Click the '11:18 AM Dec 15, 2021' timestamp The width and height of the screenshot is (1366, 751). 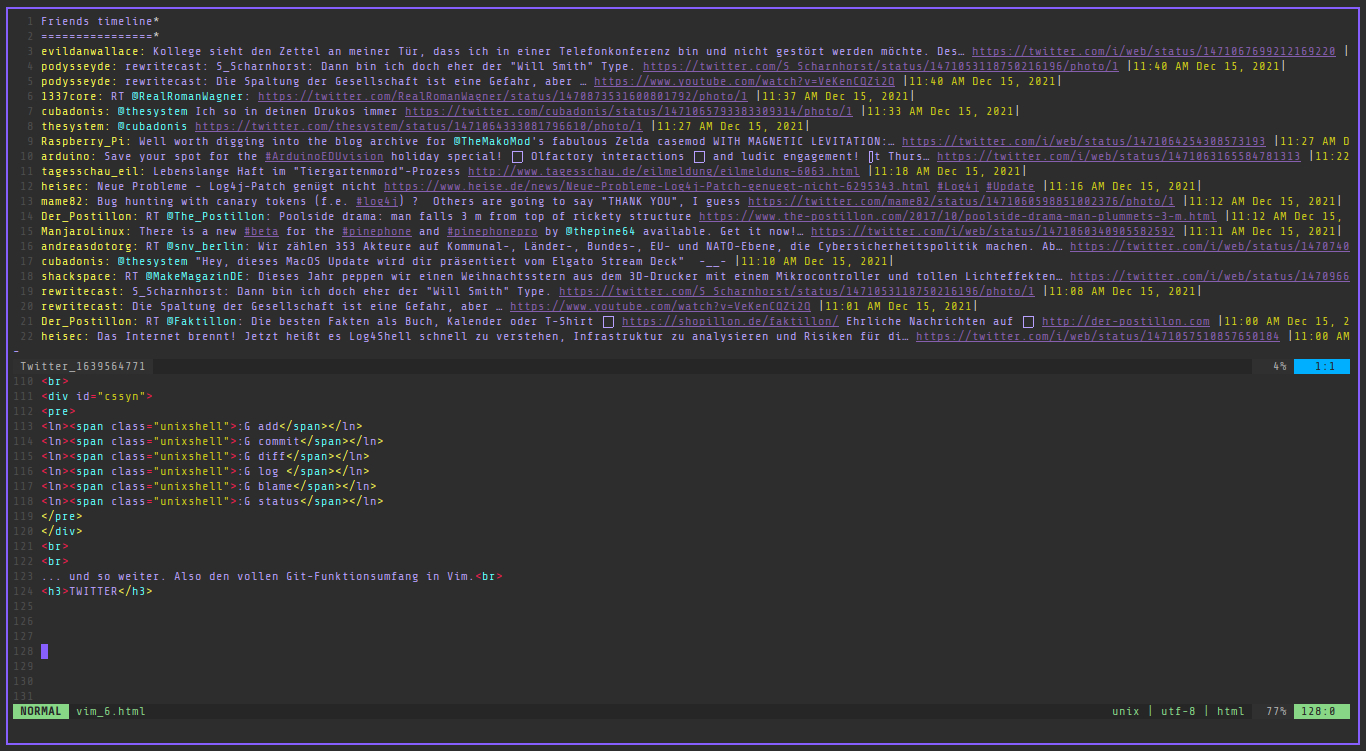pos(947,171)
